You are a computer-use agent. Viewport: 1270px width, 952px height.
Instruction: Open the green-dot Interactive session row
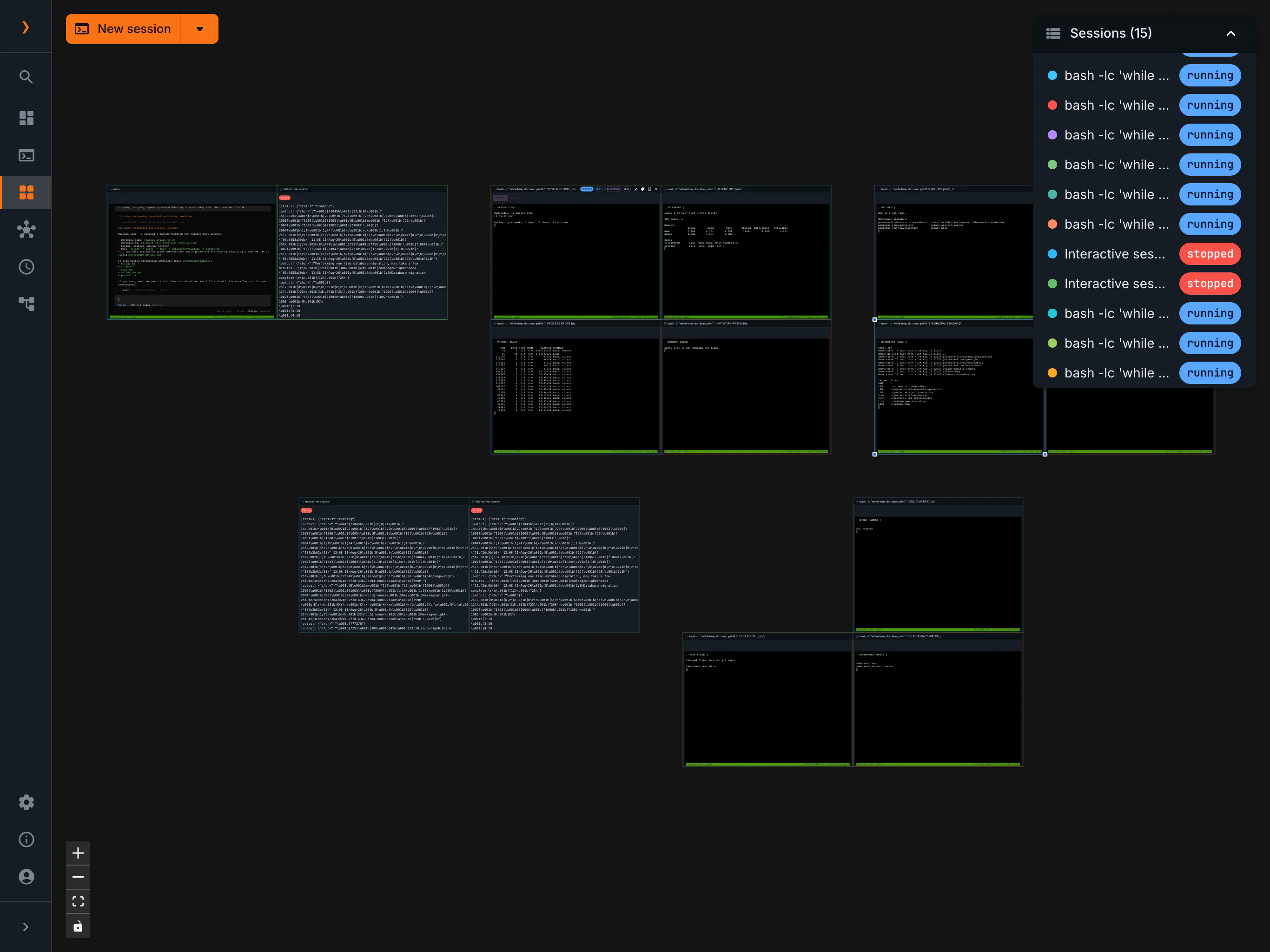pyautogui.click(x=1144, y=284)
